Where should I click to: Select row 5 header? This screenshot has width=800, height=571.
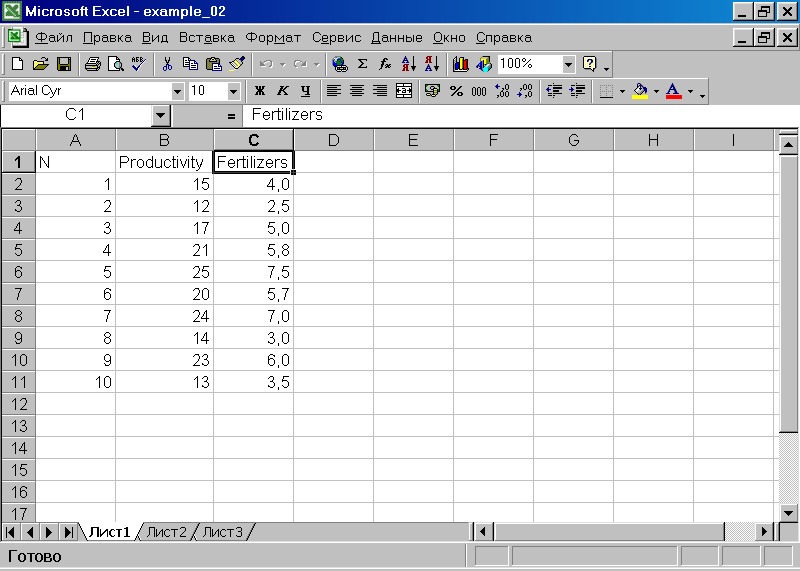pos(18,250)
